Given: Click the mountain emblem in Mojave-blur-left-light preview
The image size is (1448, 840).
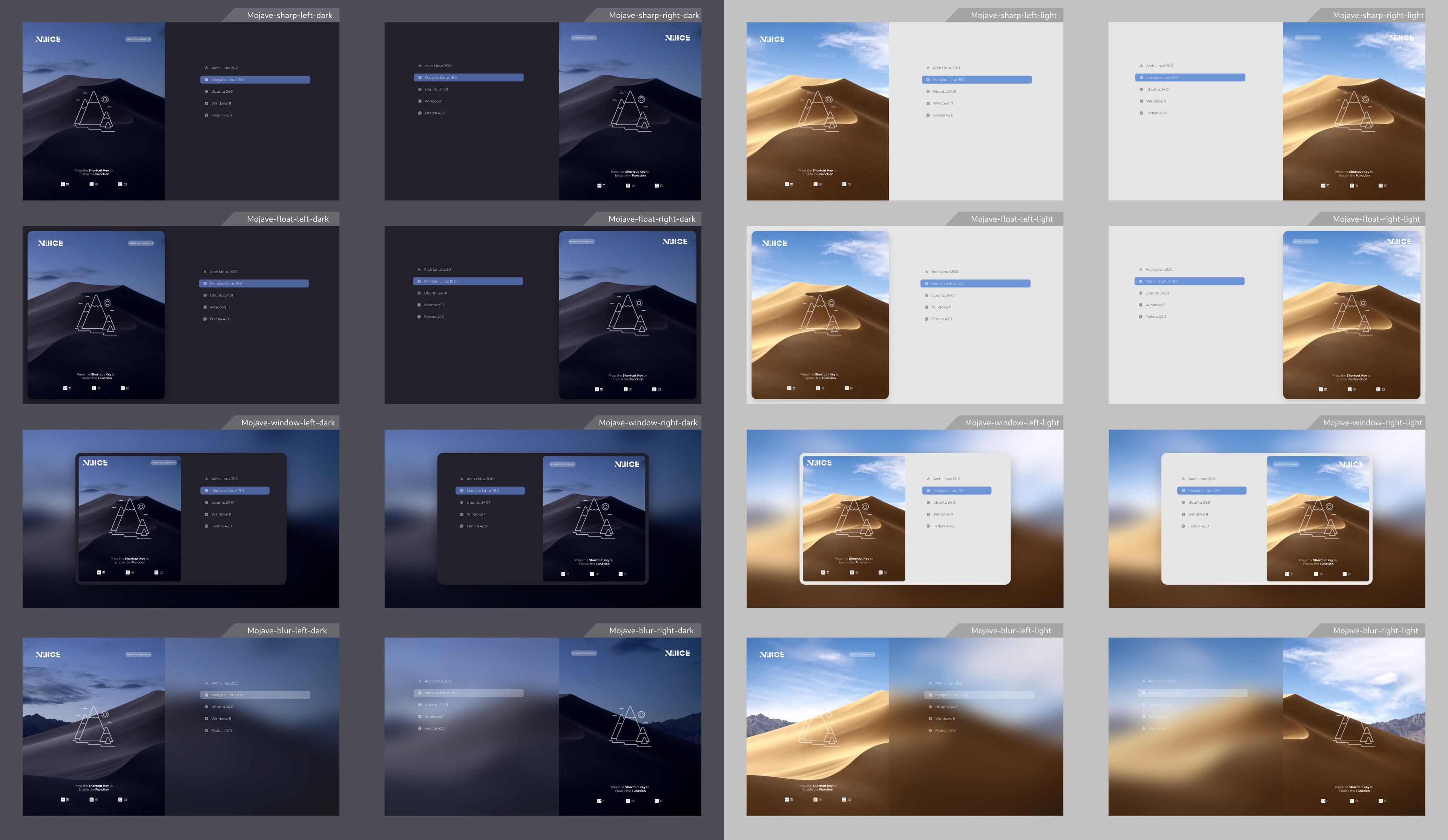Looking at the screenshot, I should click(818, 727).
